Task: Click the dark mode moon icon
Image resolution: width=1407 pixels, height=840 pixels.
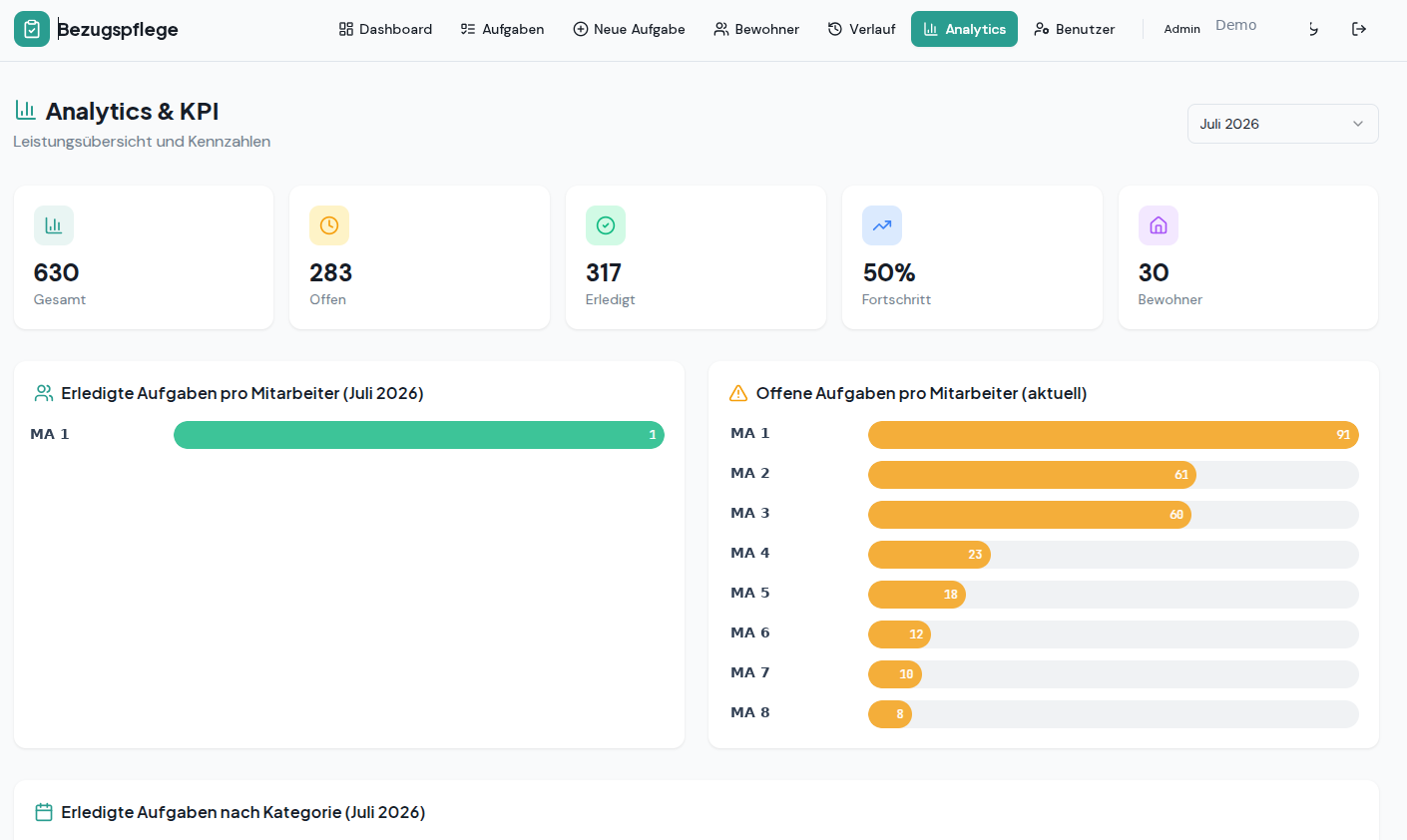Action: (1313, 29)
